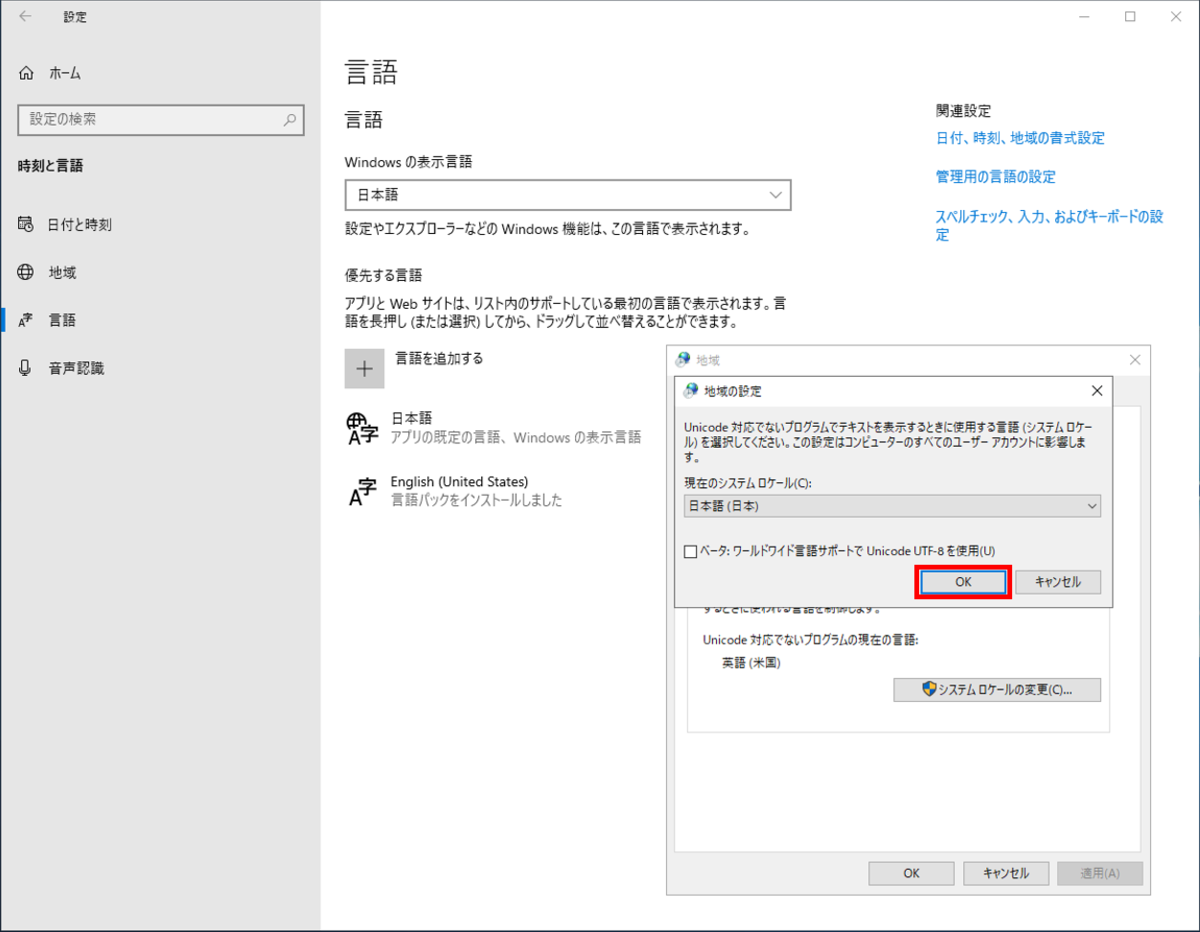1200x932 pixels.
Task: Click the 日本語 language glyph icon
Action: 362,428
